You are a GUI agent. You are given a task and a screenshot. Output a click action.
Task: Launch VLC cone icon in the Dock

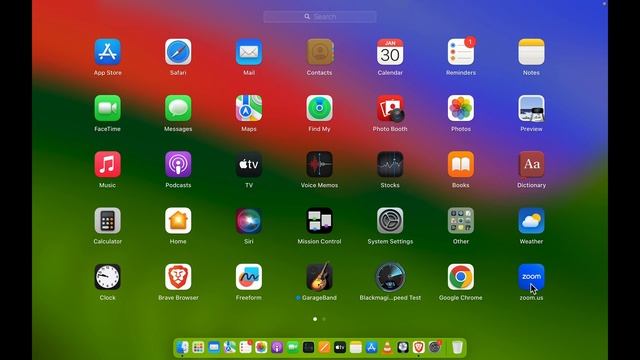387,347
